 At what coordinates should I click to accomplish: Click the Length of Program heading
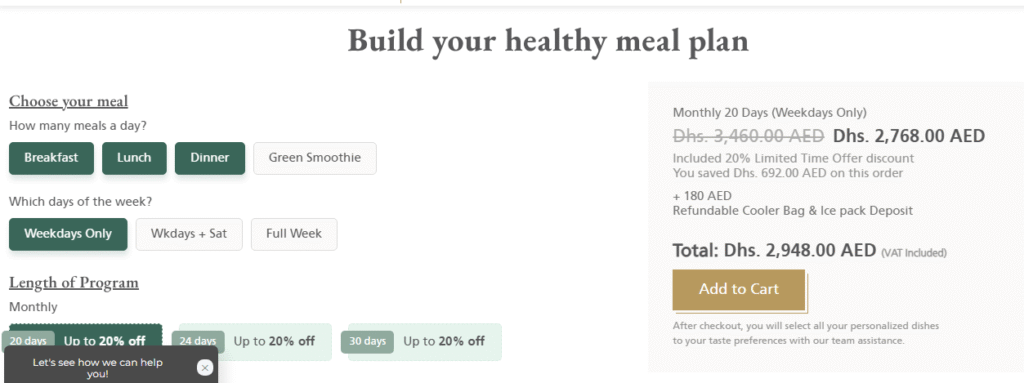pyautogui.click(x=74, y=283)
